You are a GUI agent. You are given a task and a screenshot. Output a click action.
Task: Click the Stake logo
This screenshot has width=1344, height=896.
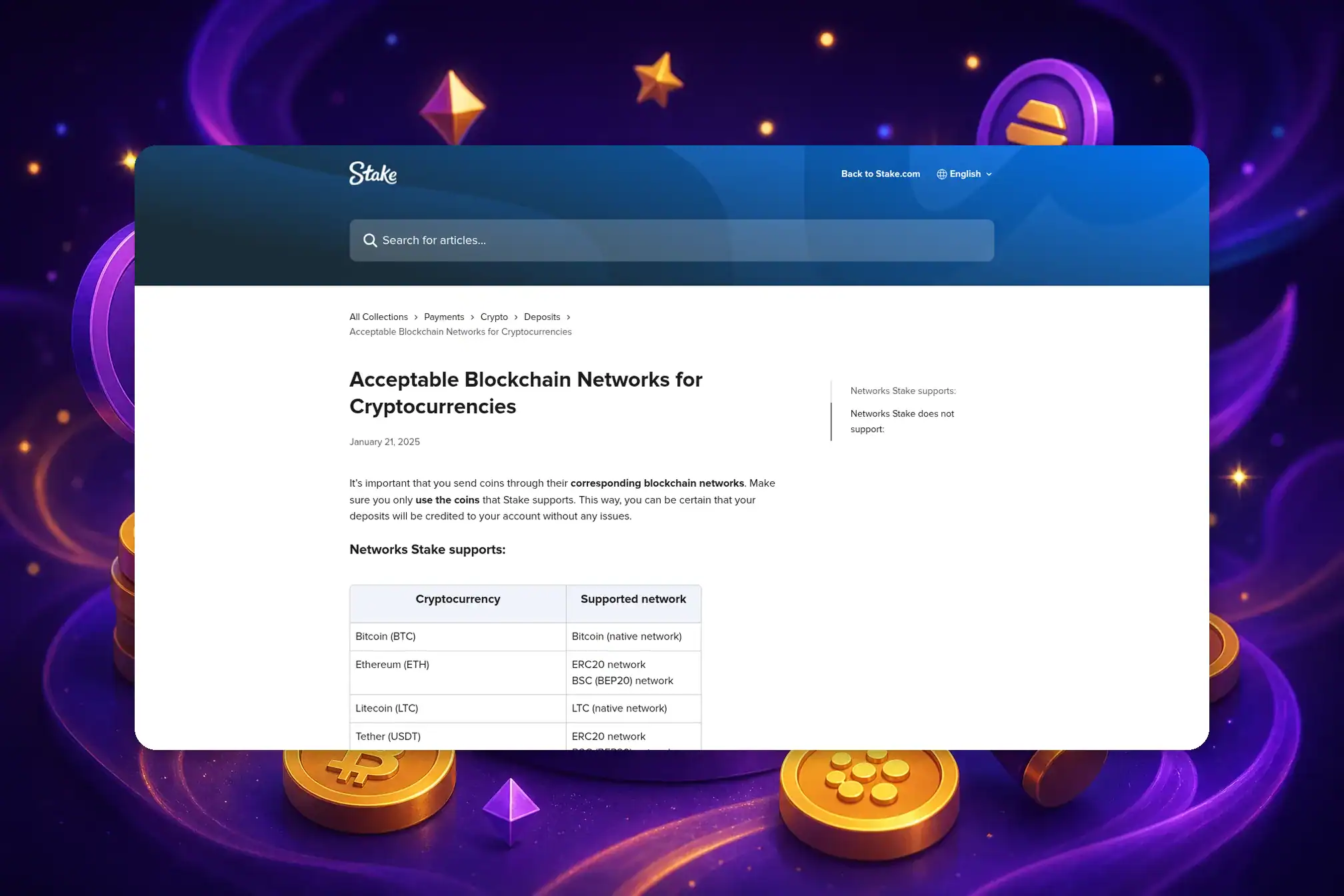tap(373, 173)
